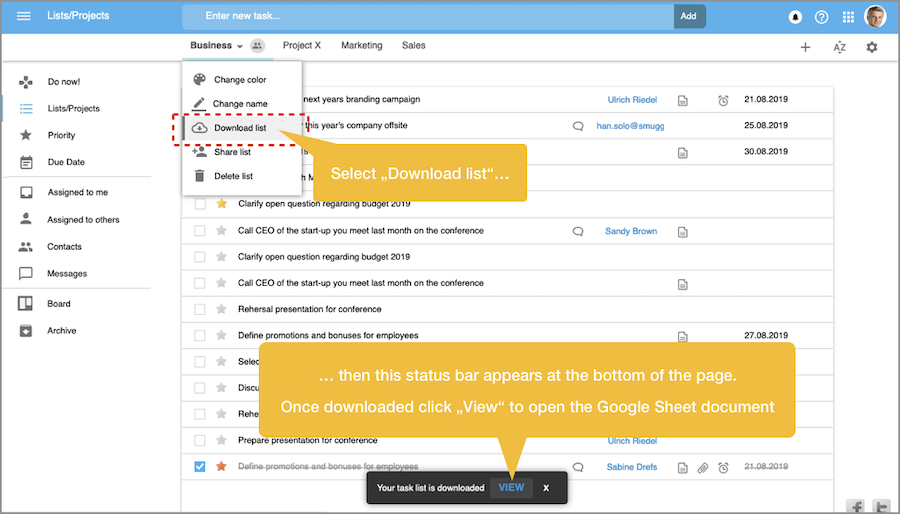The height and width of the screenshot is (514, 900).
Task: Check the unassigned Call CEO task
Action: 200,283
